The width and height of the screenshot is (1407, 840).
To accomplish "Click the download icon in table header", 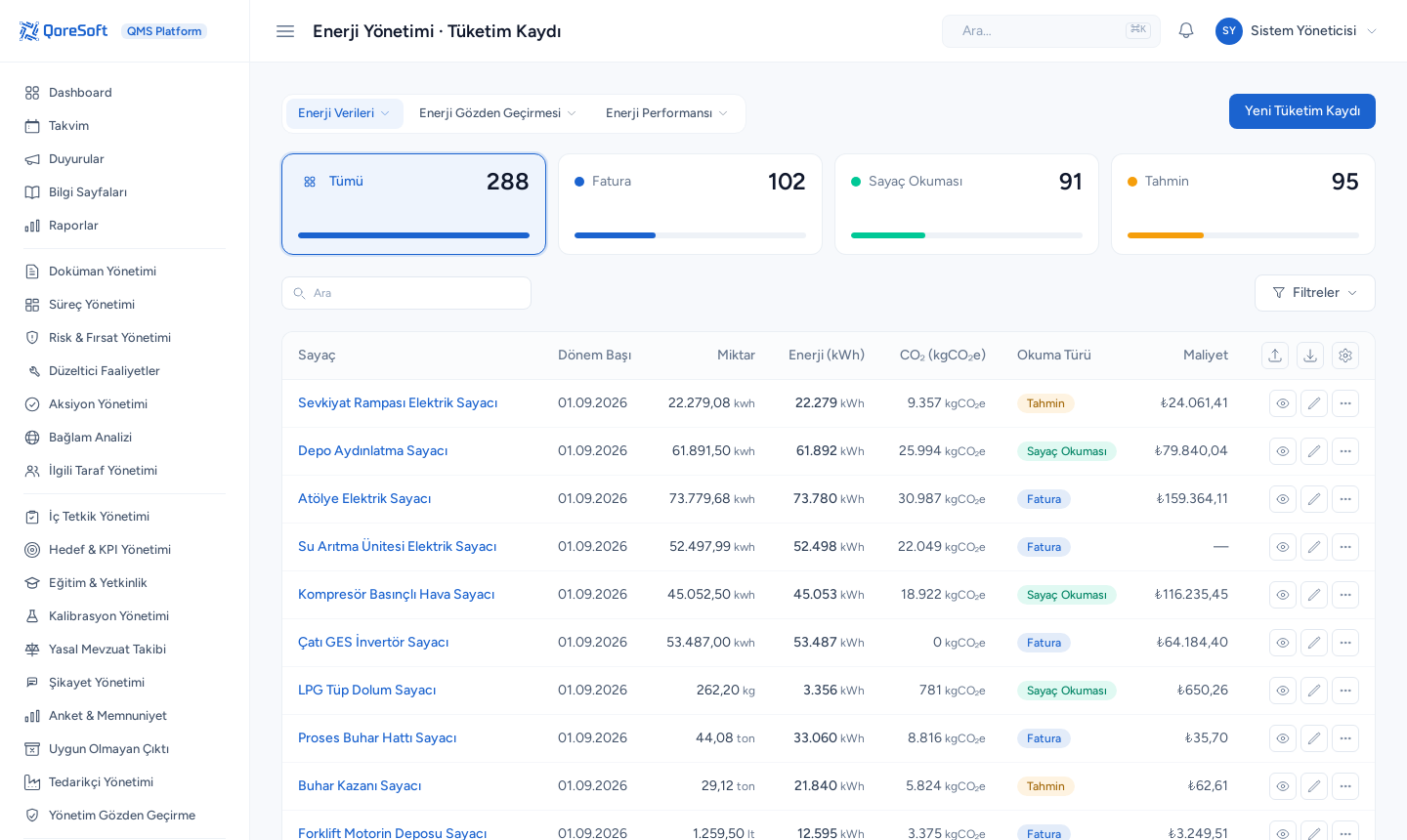I will (1310, 356).
